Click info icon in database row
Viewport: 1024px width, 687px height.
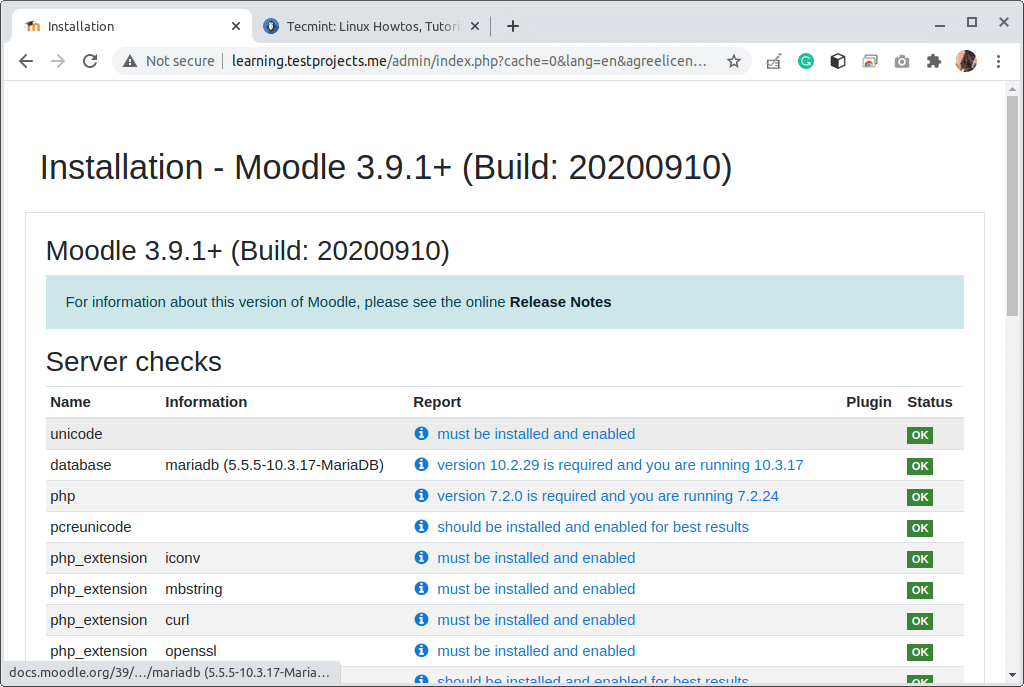tap(421, 464)
